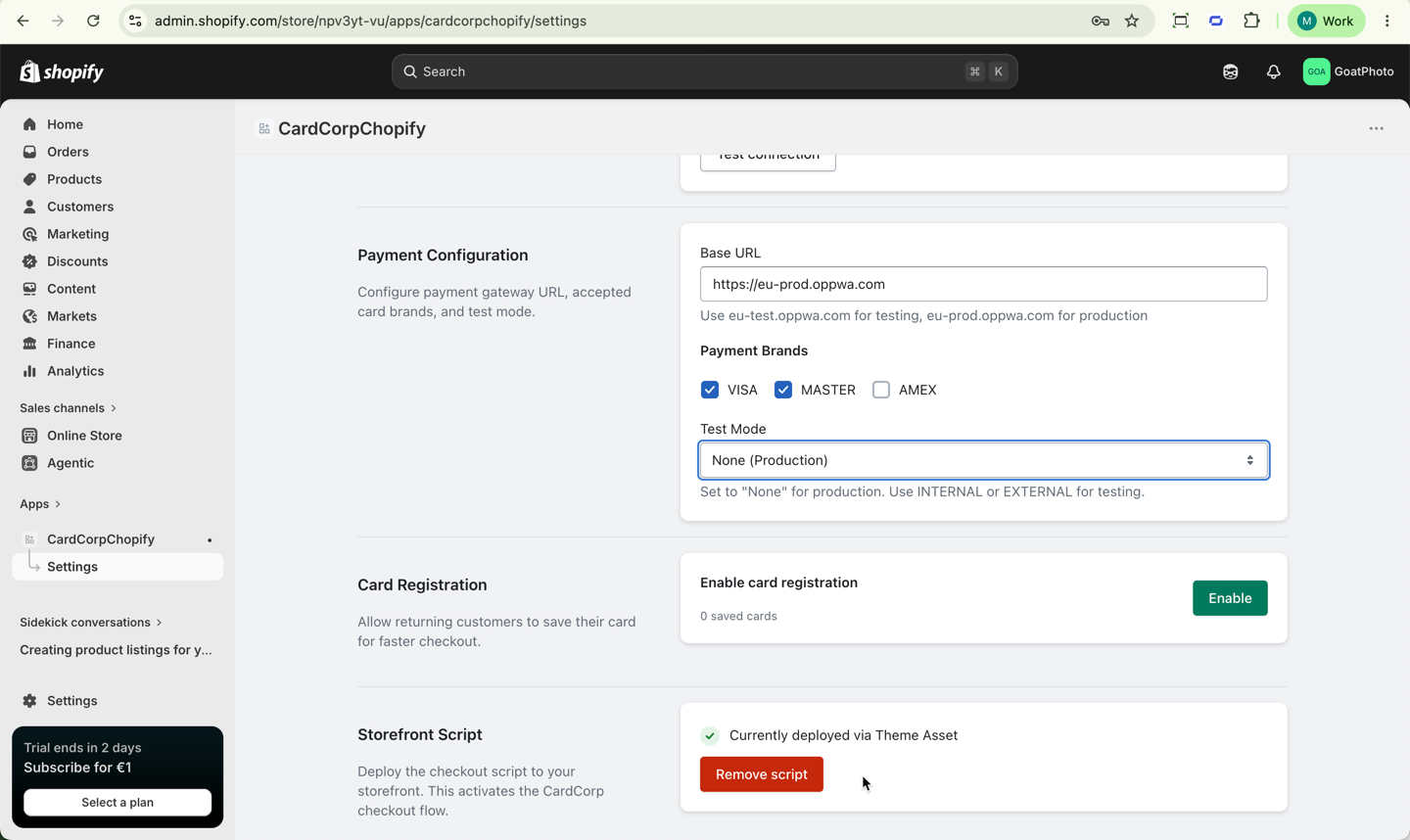Screen dimensions: 1410x840
Task: Expand the Sales channels section
Action: click(69, 408)
